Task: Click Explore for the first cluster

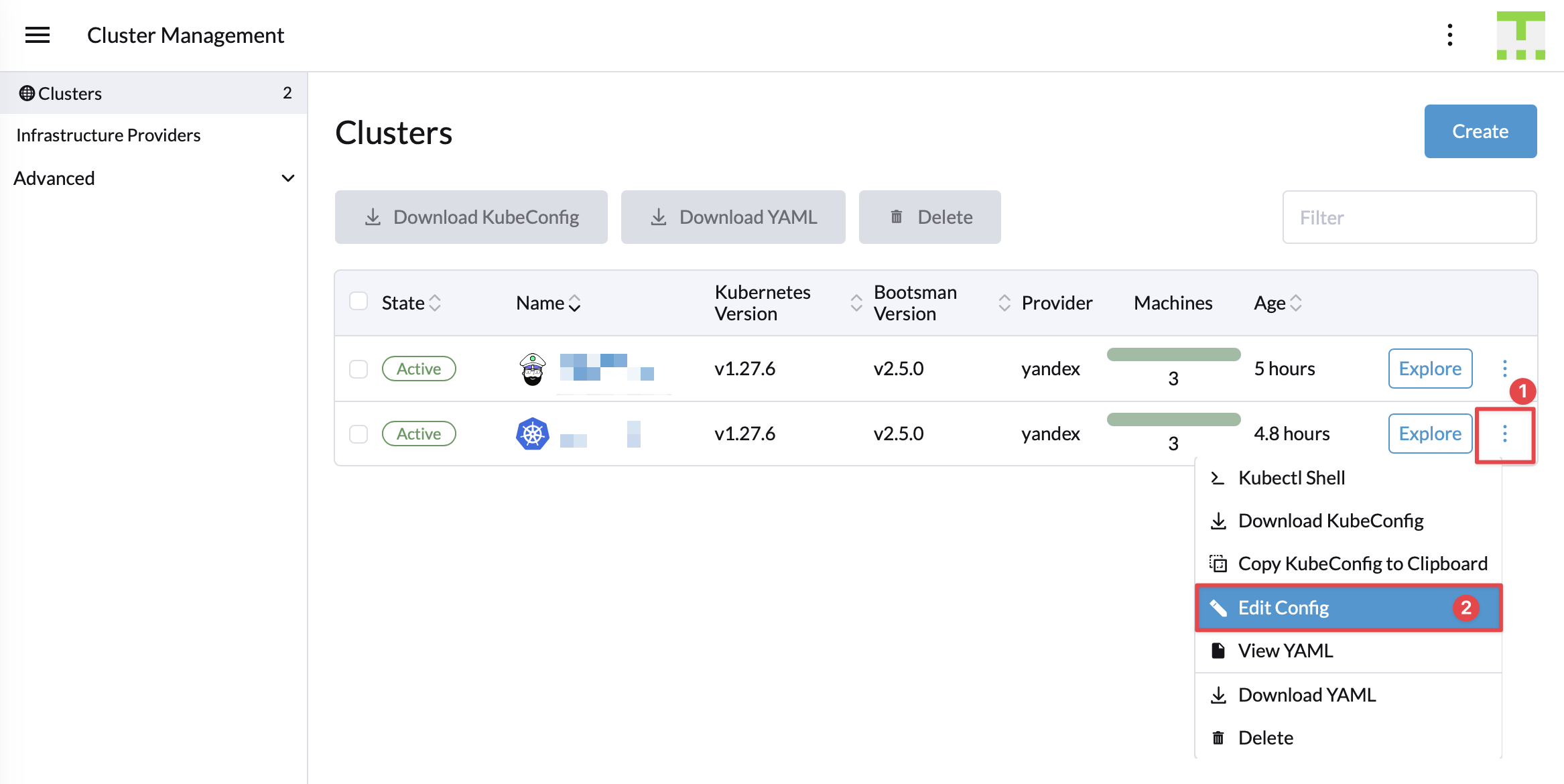Action: [x=1429, y=369]
